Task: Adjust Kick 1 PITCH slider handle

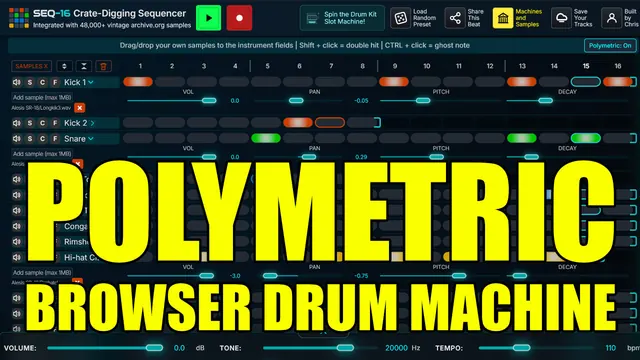Action: point(423,100)
